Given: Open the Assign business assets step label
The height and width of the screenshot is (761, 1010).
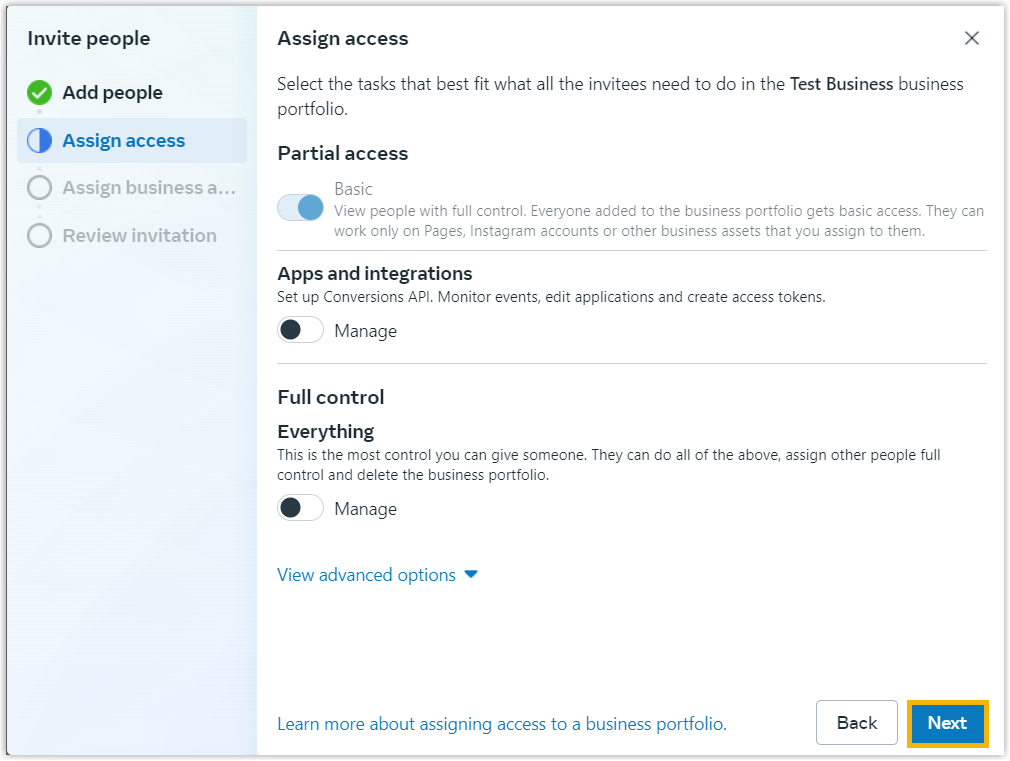Looking at the screenshot, I should 149,188.
